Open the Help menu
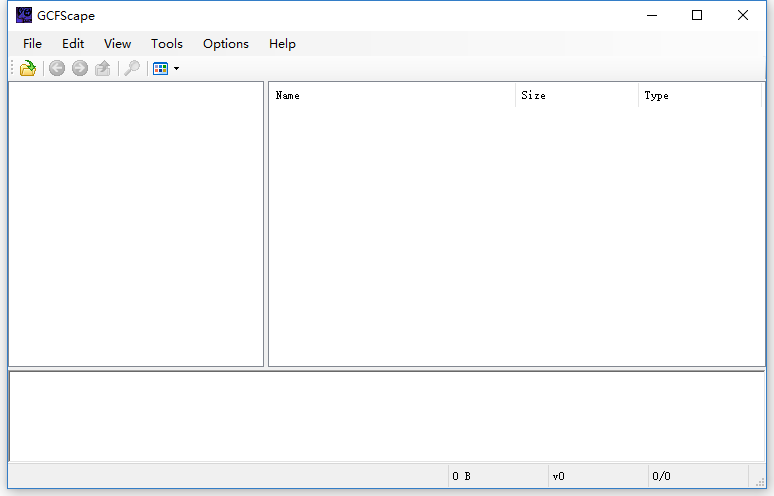This screenshot has height=496, width=774. coord(282,44)
